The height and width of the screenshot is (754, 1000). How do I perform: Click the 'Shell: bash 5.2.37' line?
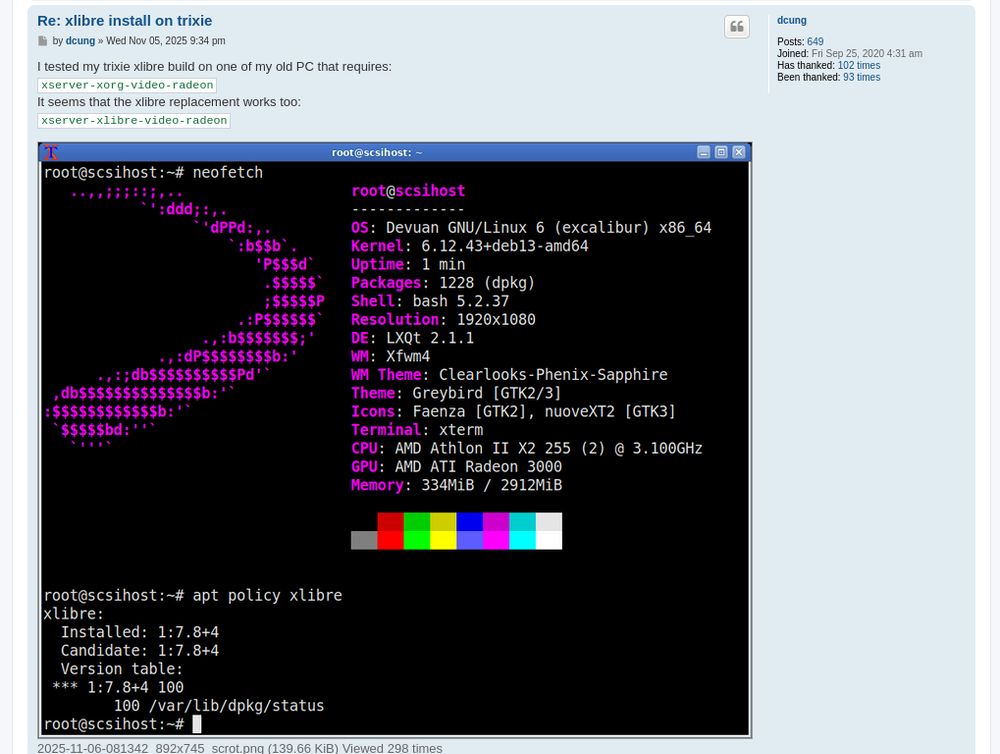[x=430, y=301]
